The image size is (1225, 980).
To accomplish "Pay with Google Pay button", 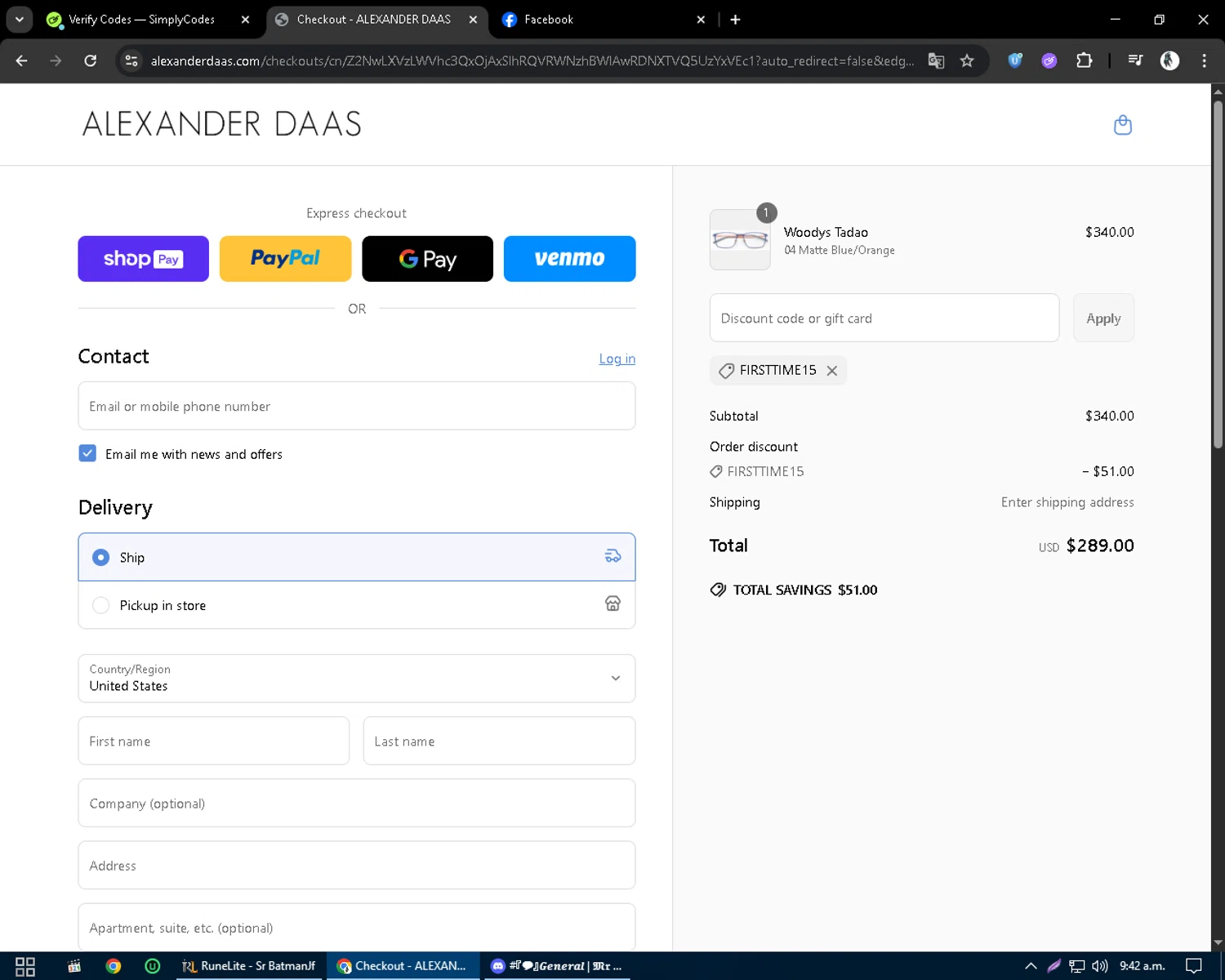I will click(x=427, y=259).
